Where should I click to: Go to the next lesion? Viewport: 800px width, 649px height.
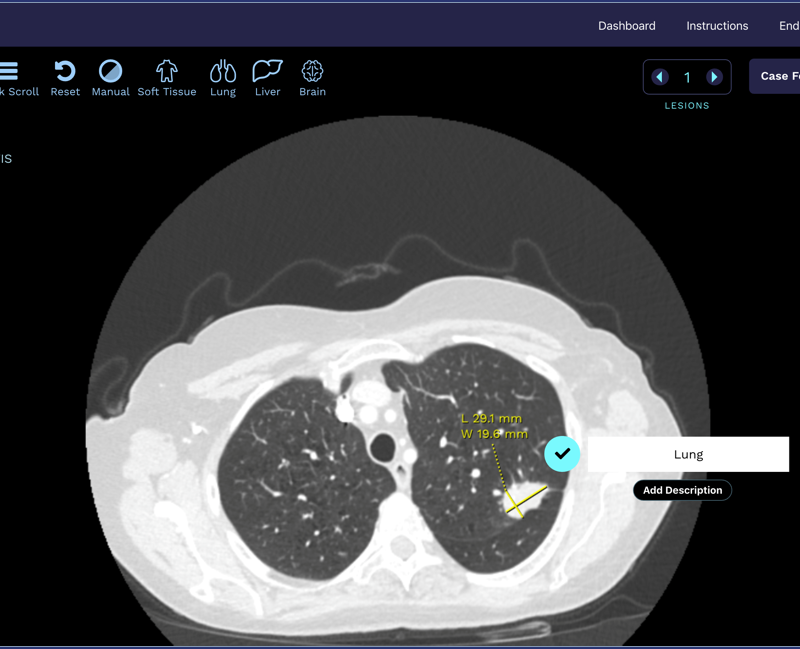714,77
